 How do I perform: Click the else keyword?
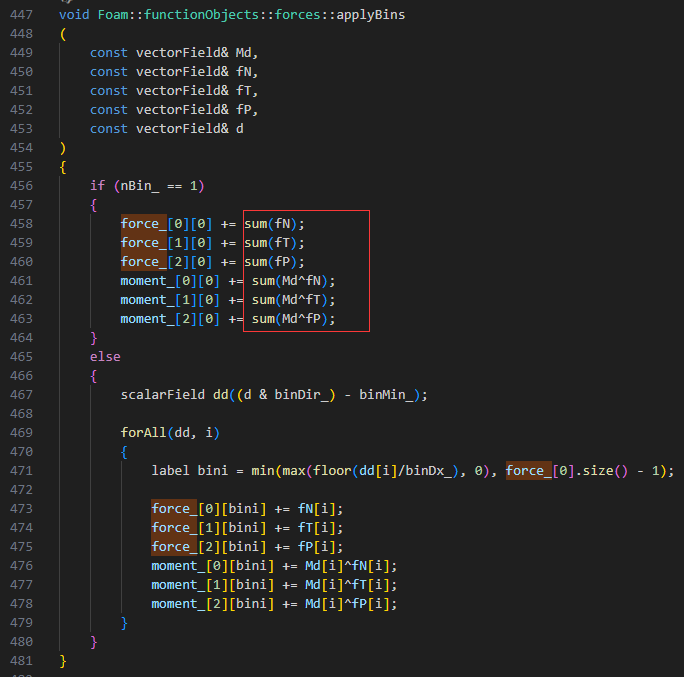click(105, 357)
